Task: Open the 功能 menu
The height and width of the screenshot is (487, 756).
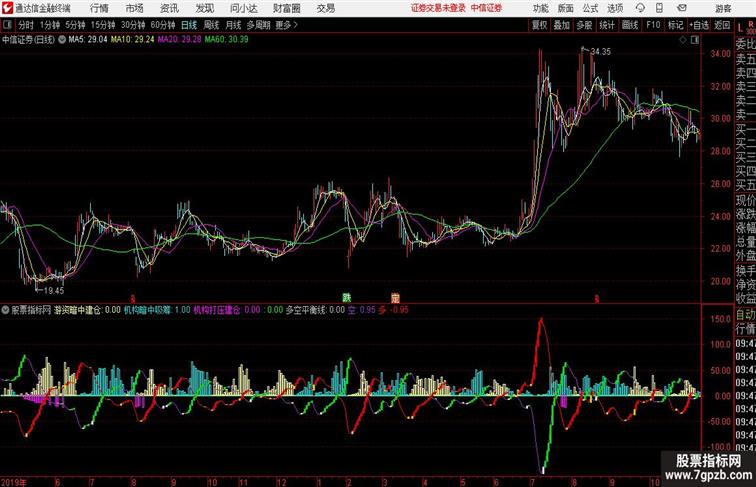Action: coord(541,8)
